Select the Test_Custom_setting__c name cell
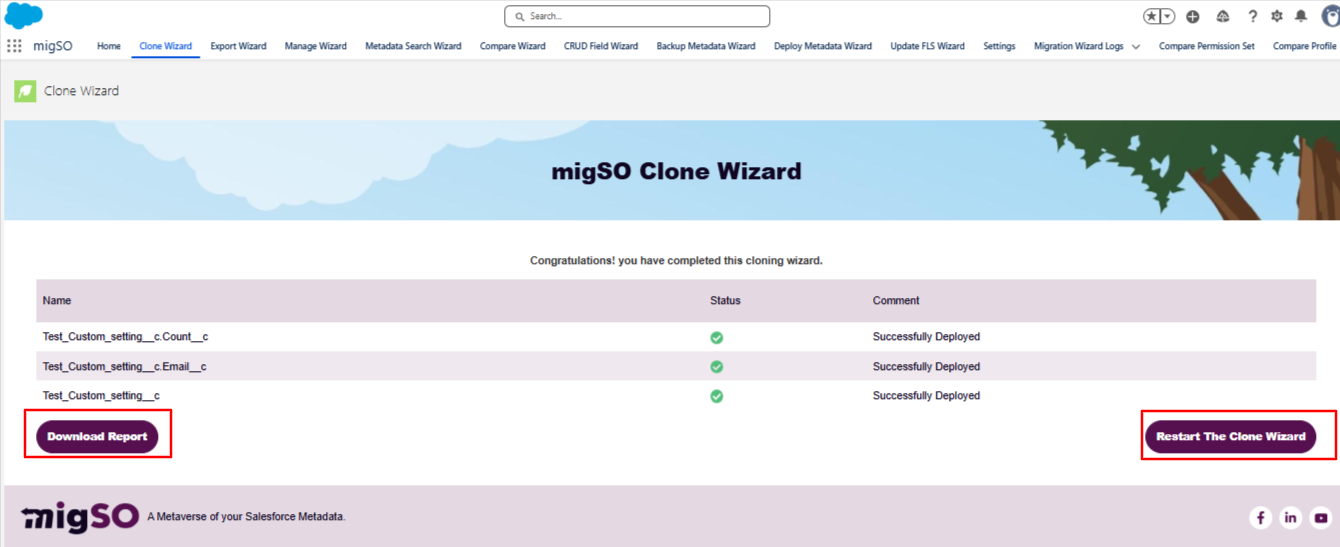 (101, 396)
